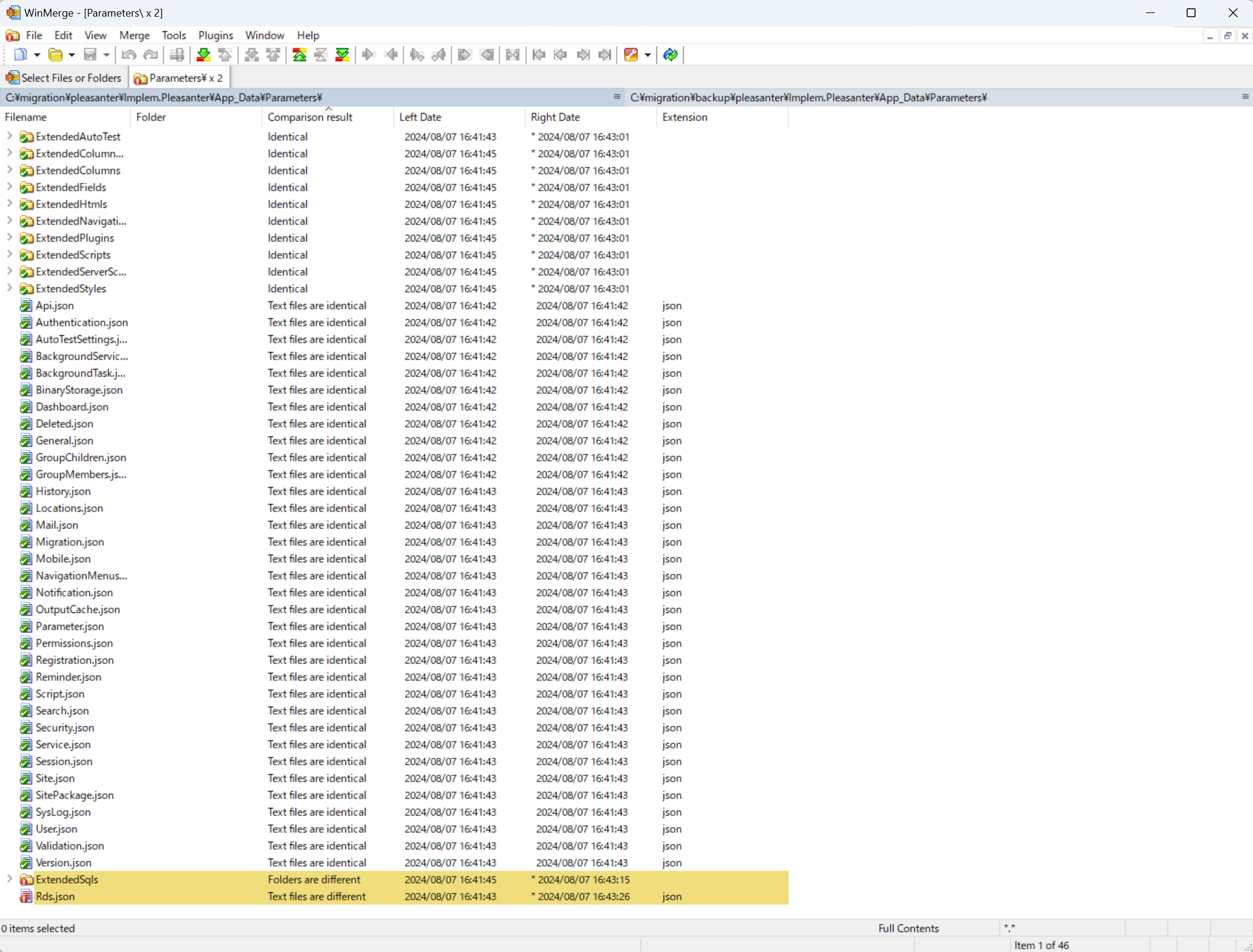Sort by the Right Date column header
1253x952 pixels.
[x=591, y=117]
